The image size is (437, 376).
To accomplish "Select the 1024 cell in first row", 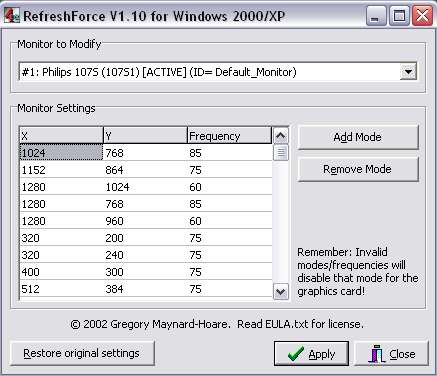I will tap(61, 153).
